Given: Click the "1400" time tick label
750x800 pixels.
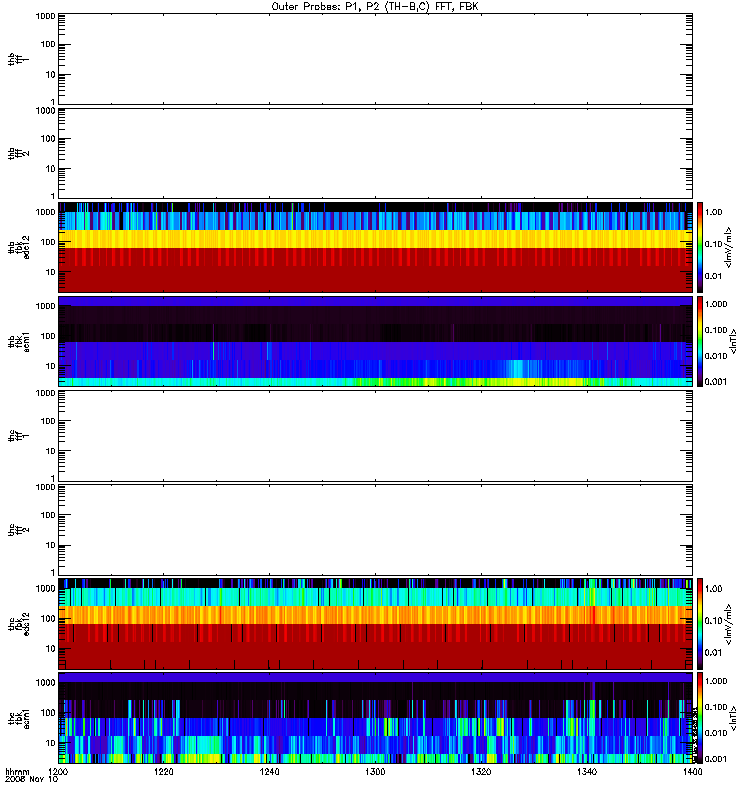Looking at the screenshot, I should (x=692, y=771).
